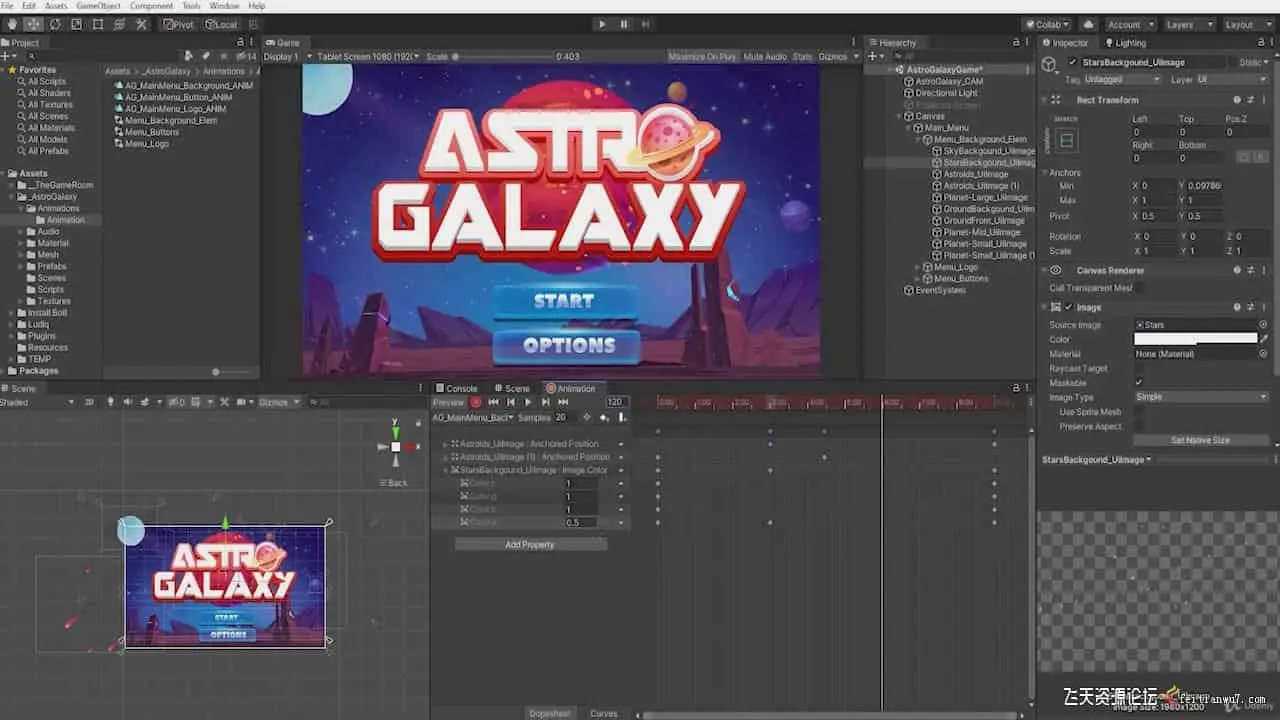The height and width of the screenshot is (720, 1280).
Task: Open the Window menu
Action: 224,6
